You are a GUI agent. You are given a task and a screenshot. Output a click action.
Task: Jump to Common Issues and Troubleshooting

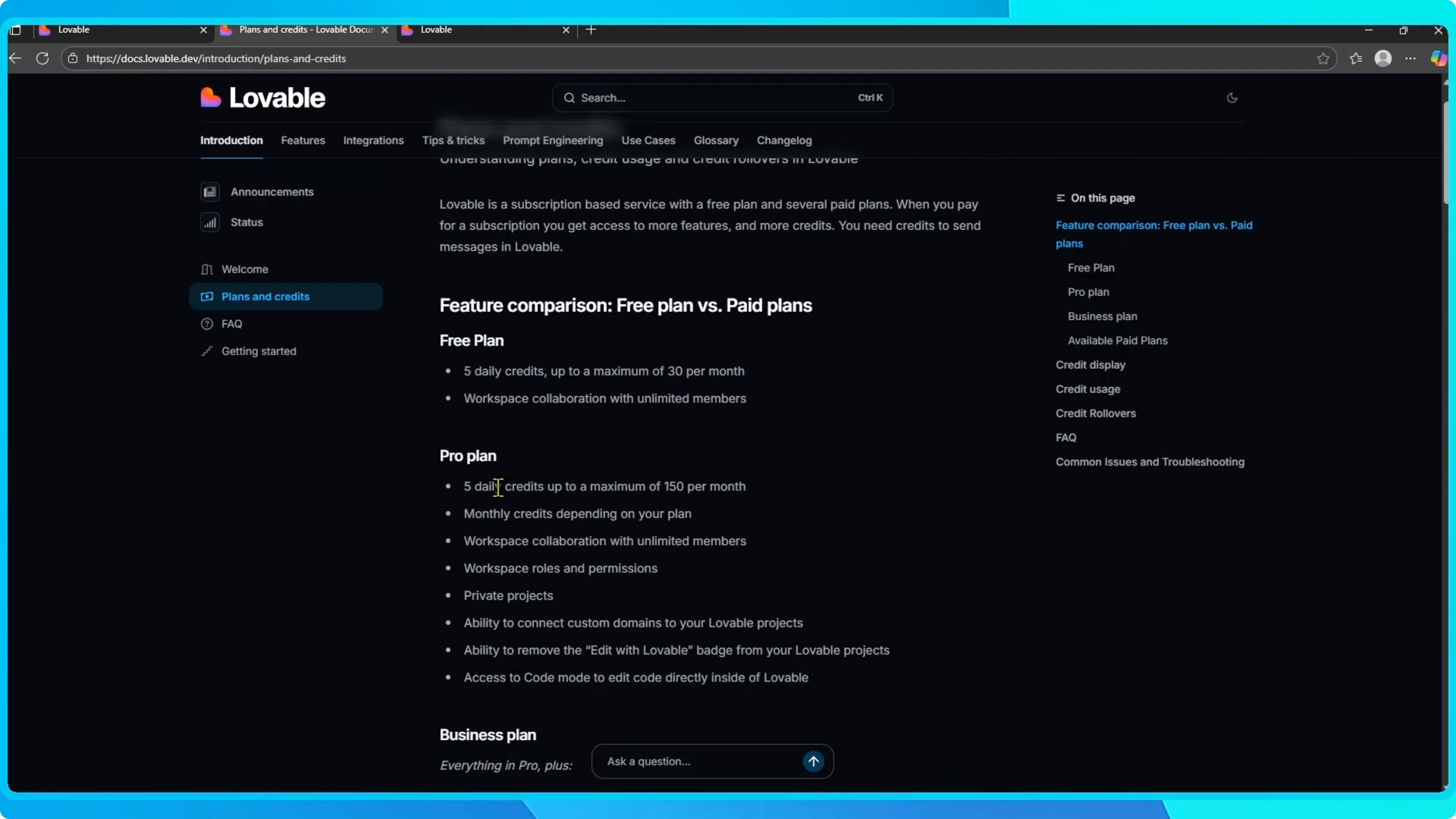coord(1150,462)
